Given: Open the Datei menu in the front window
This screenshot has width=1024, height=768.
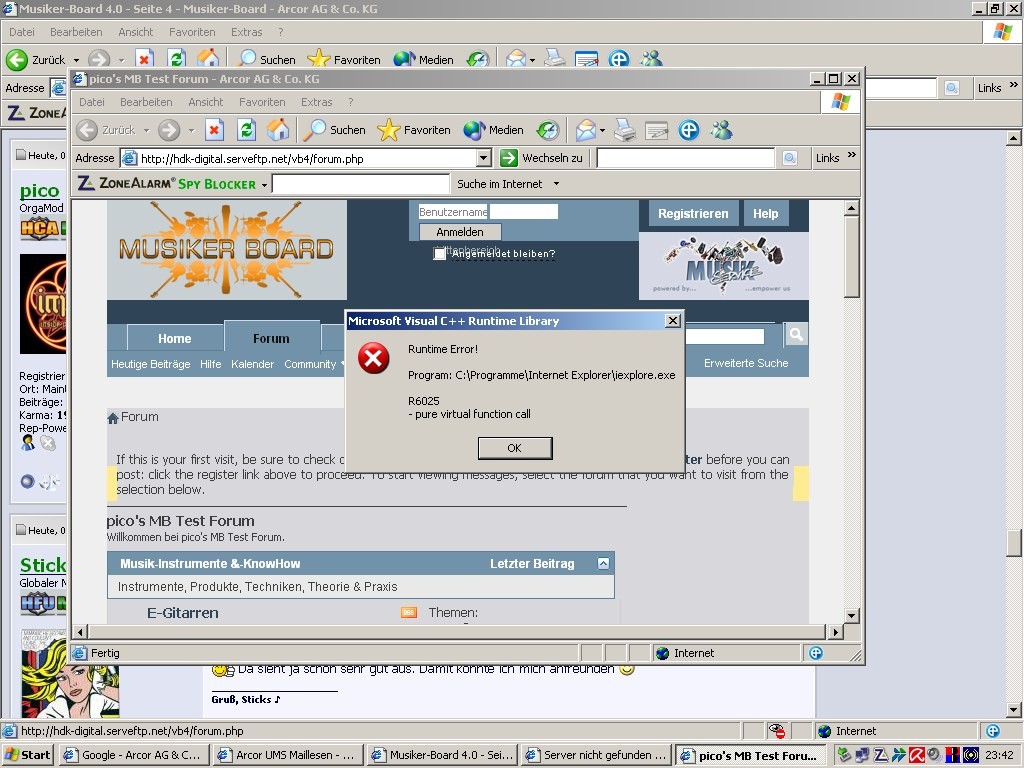Looking at the screenshot, I should (x=92, y=102).
